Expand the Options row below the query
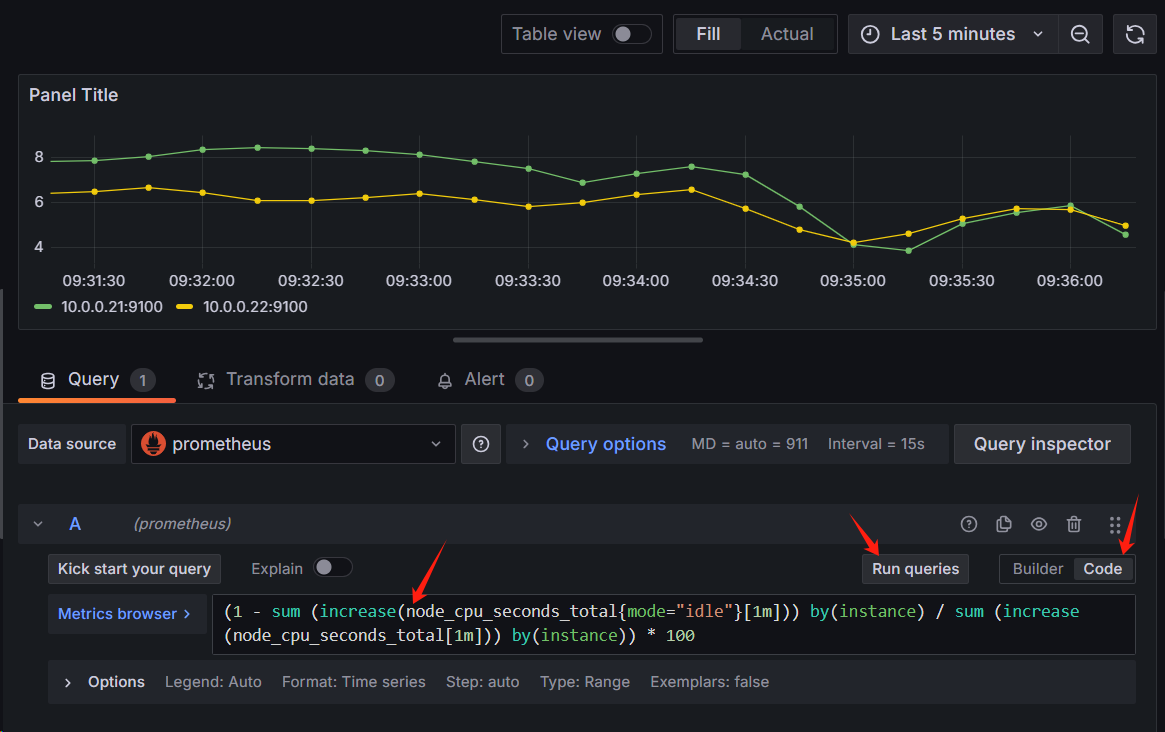The height and width of the screenshot is (732, 1165). point(105,682)
